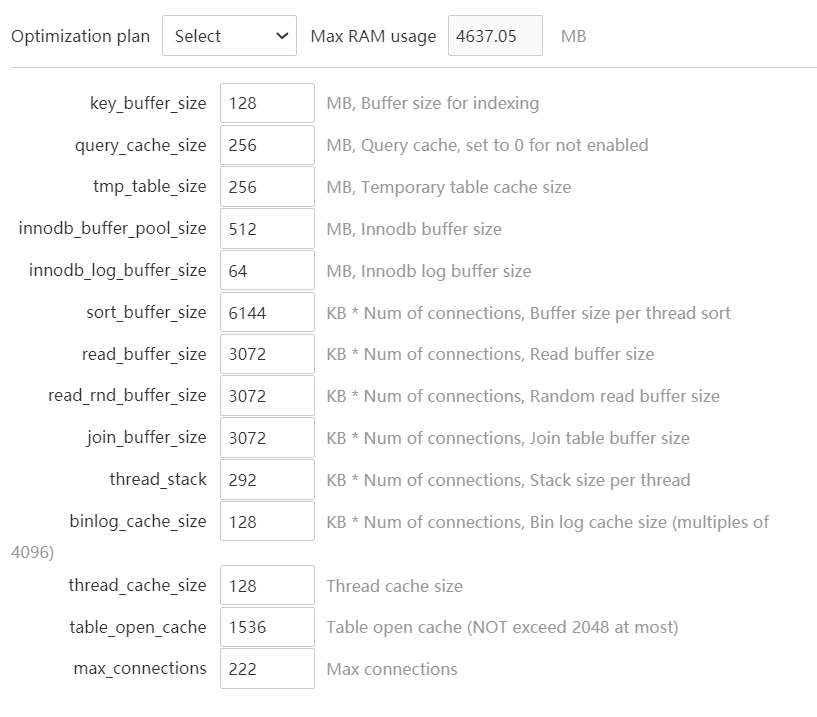Click the sort_buffer_size input box
The height and width of the screenshot is (717, 817).
(x=267, y=313)
